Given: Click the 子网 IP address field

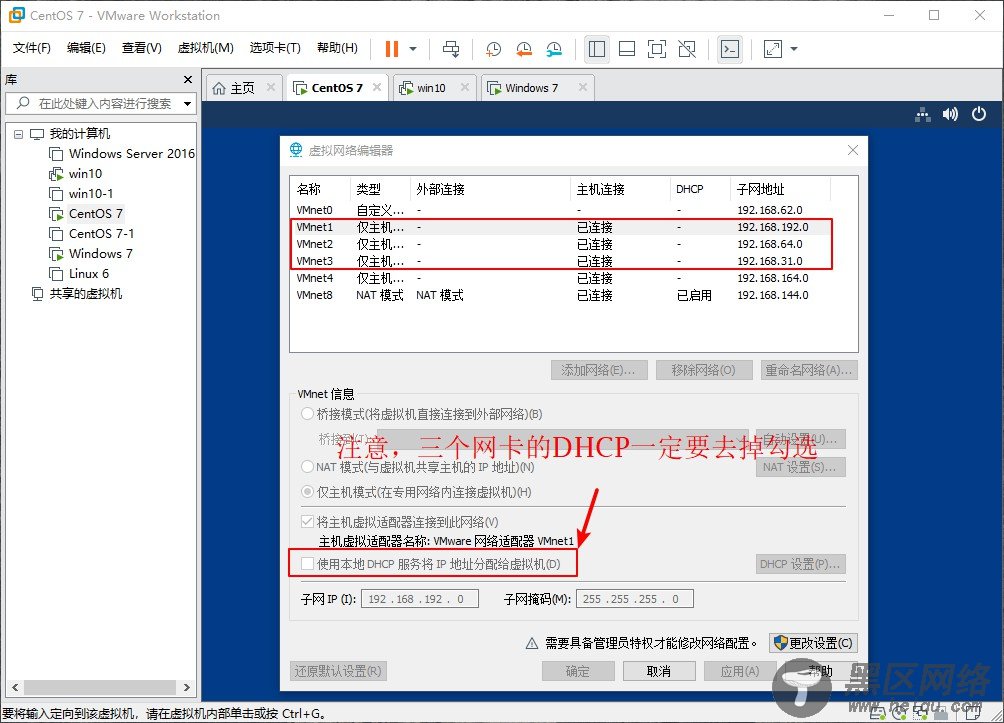Looking at the screenshot, I should click(x=420, y=599).
